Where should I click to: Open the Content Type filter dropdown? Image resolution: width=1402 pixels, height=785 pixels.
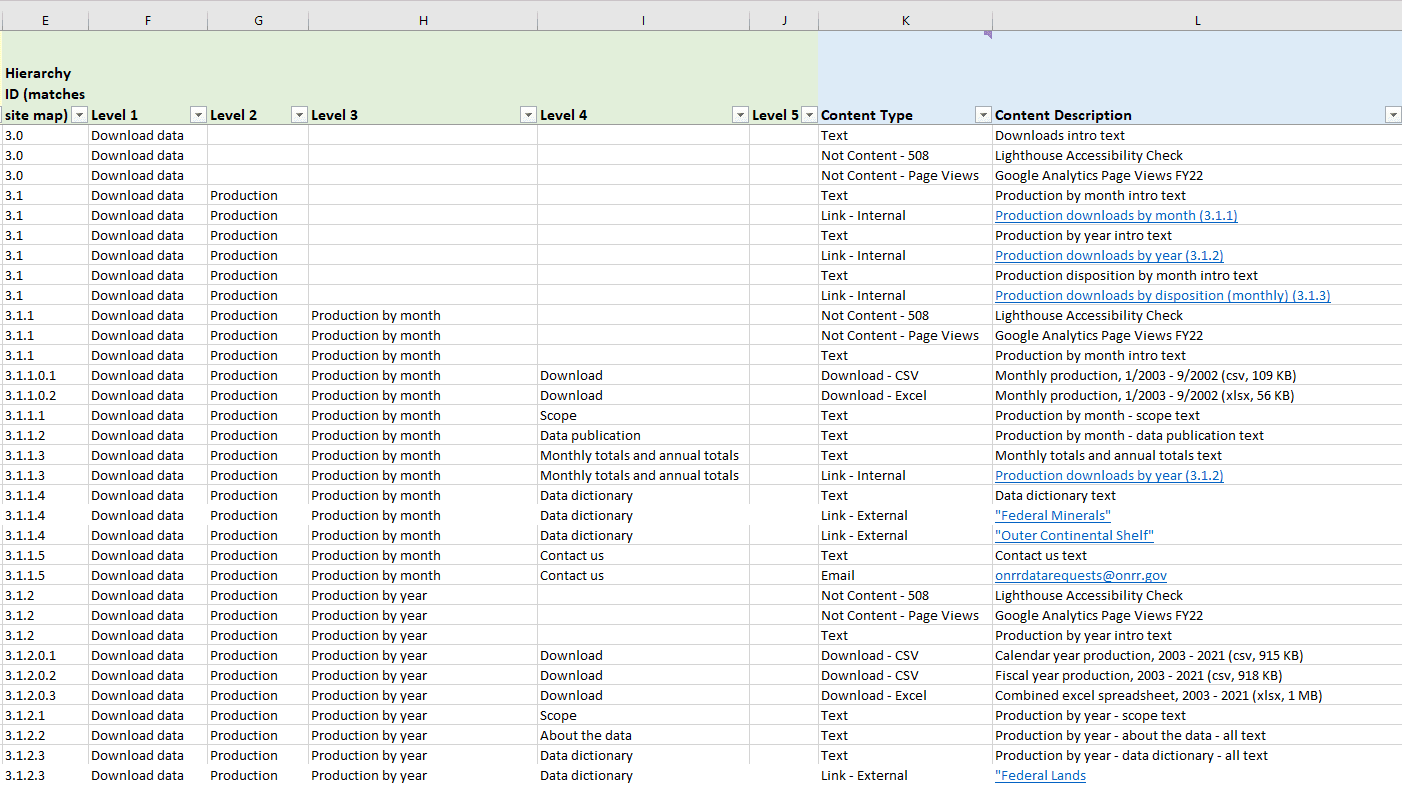coord(983,115)
